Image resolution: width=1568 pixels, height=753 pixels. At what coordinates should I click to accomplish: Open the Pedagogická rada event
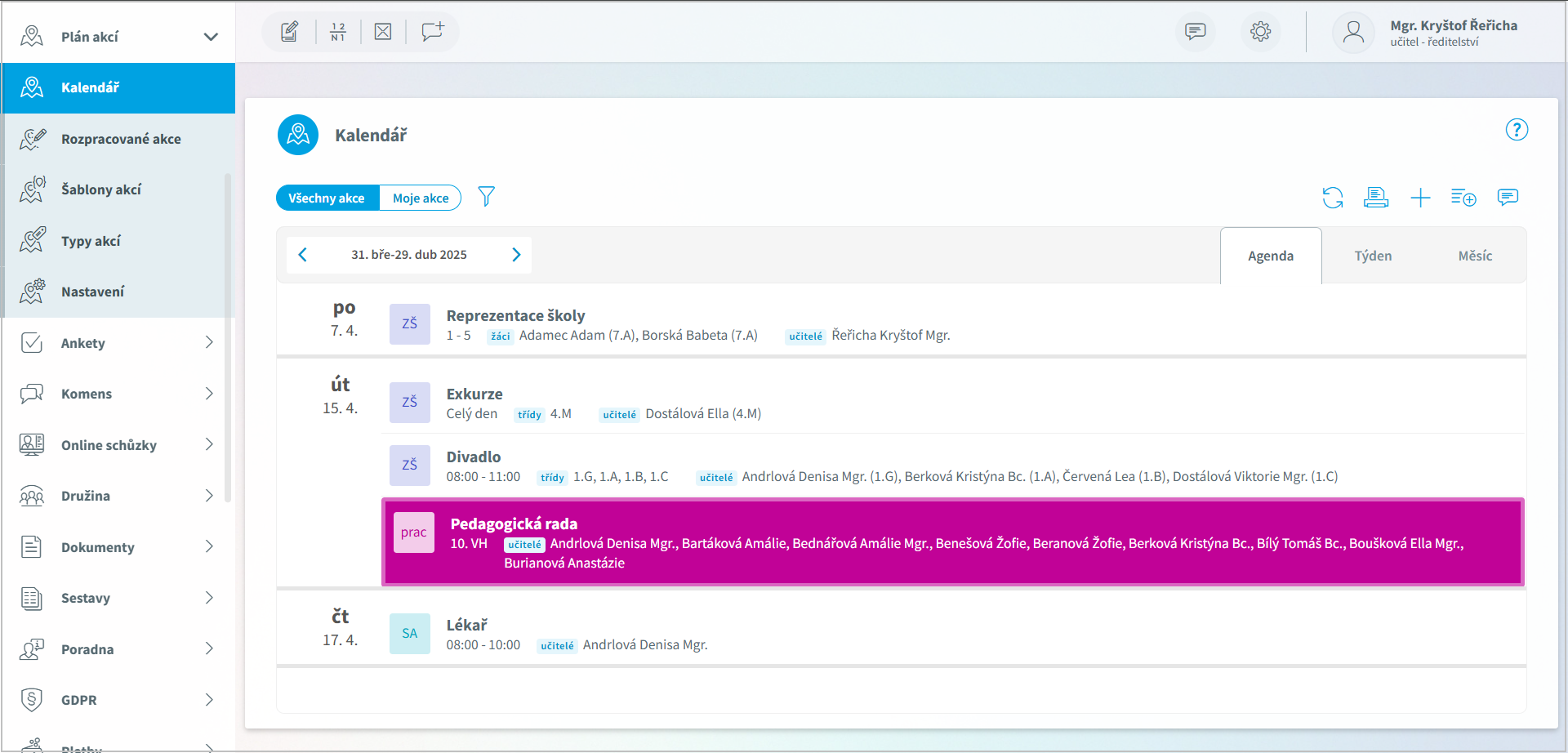[x=953, y=542]
